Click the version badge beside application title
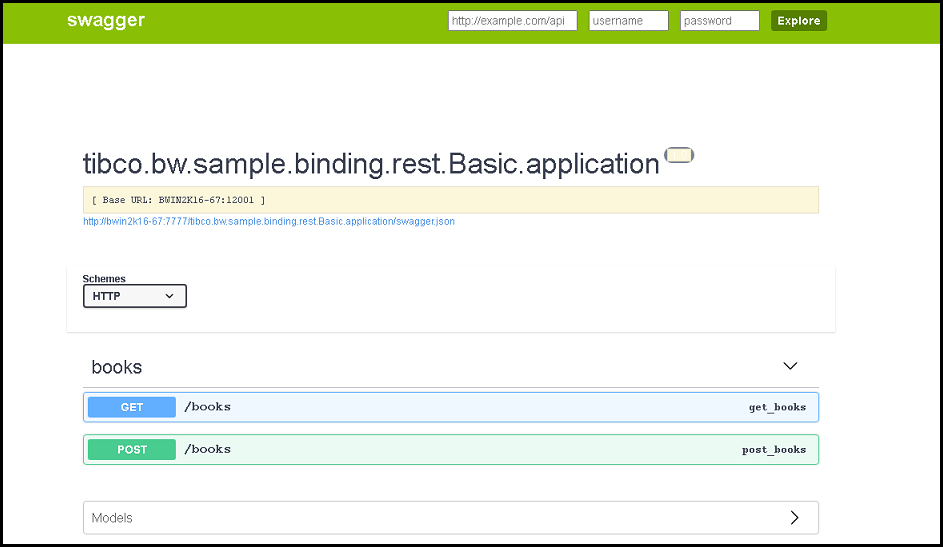Viewport: 943px width, 547px height. tap(679, 155)
